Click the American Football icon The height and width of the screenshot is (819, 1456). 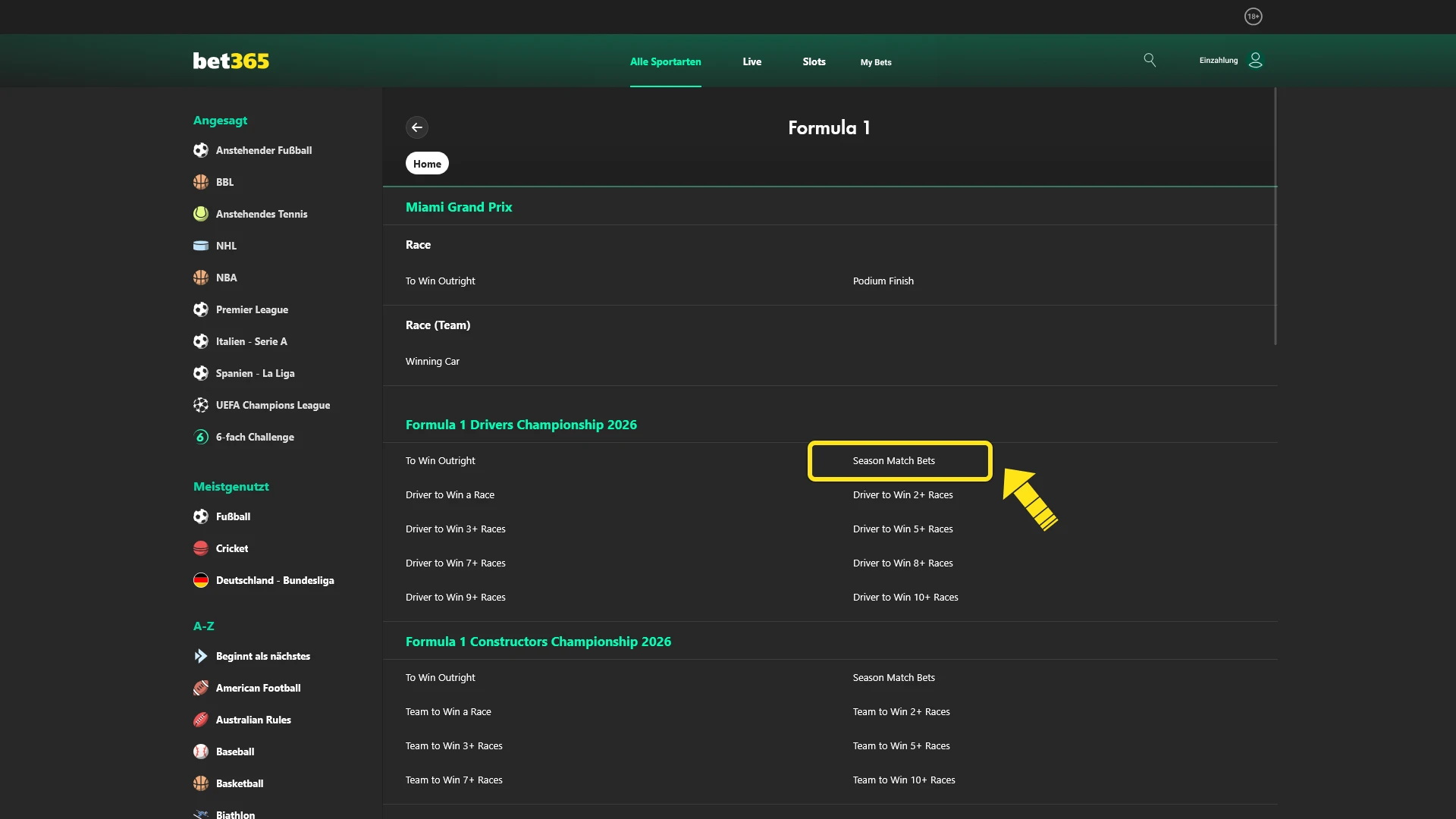(200, 688)
